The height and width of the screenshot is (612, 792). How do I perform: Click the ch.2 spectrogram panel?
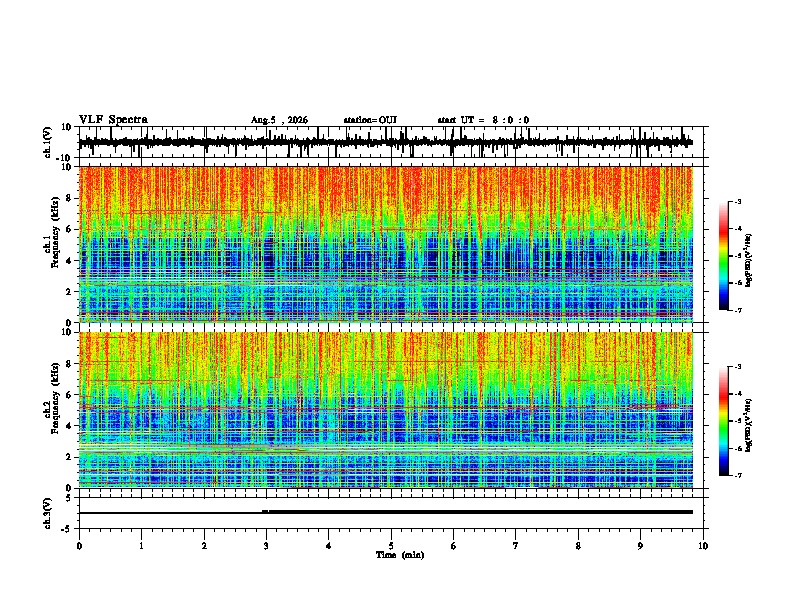tap(386, 410)
